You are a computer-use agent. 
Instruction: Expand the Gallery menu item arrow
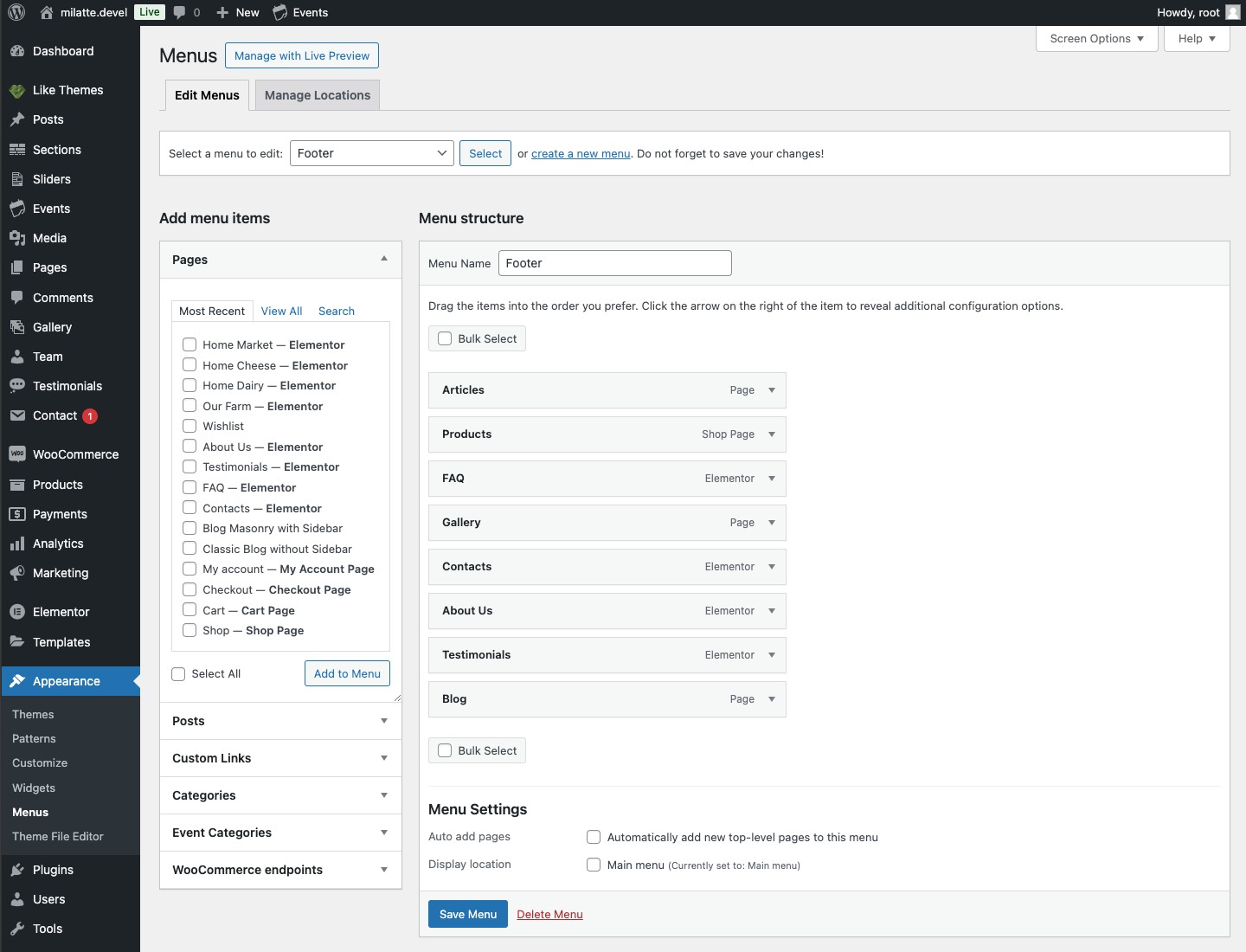click(772, 523)
